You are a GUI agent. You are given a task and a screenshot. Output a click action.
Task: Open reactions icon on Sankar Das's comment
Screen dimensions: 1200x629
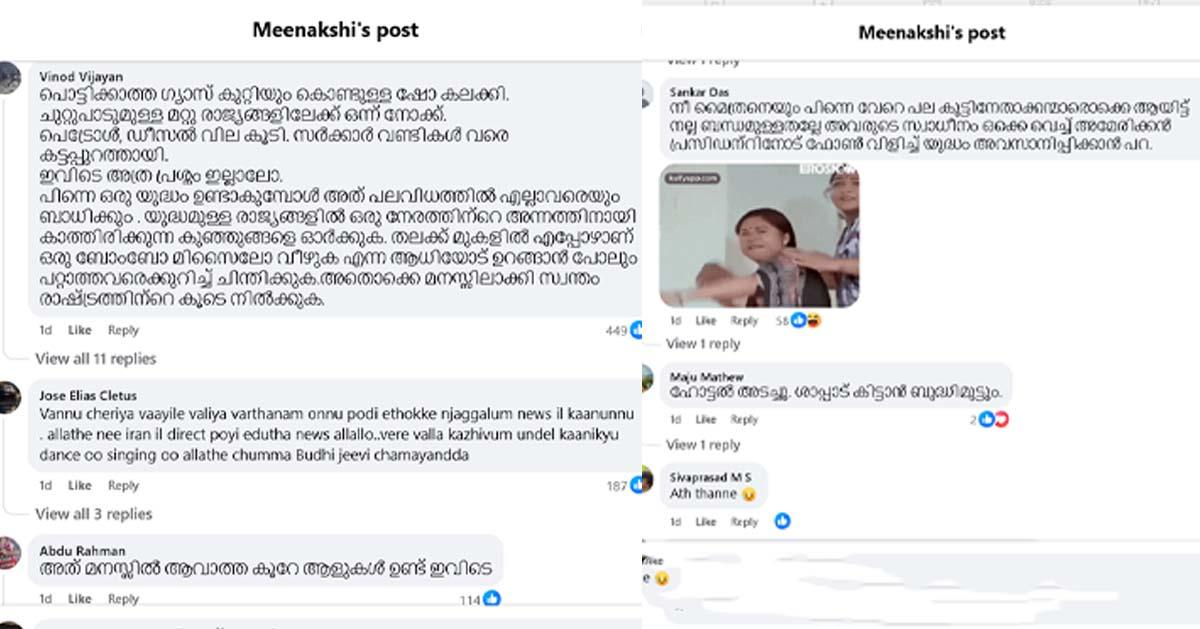(x=806, y=320)
